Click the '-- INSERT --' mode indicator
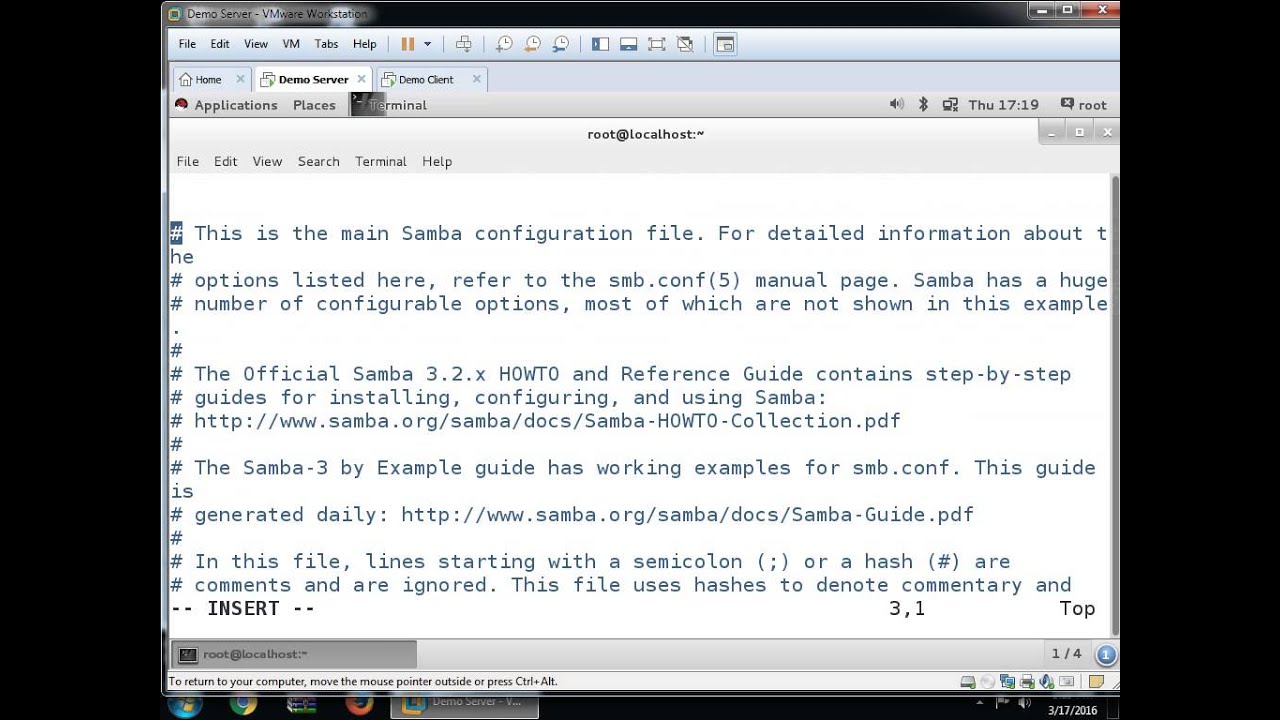Screen dimensions: 1280x720 (242, 608)
